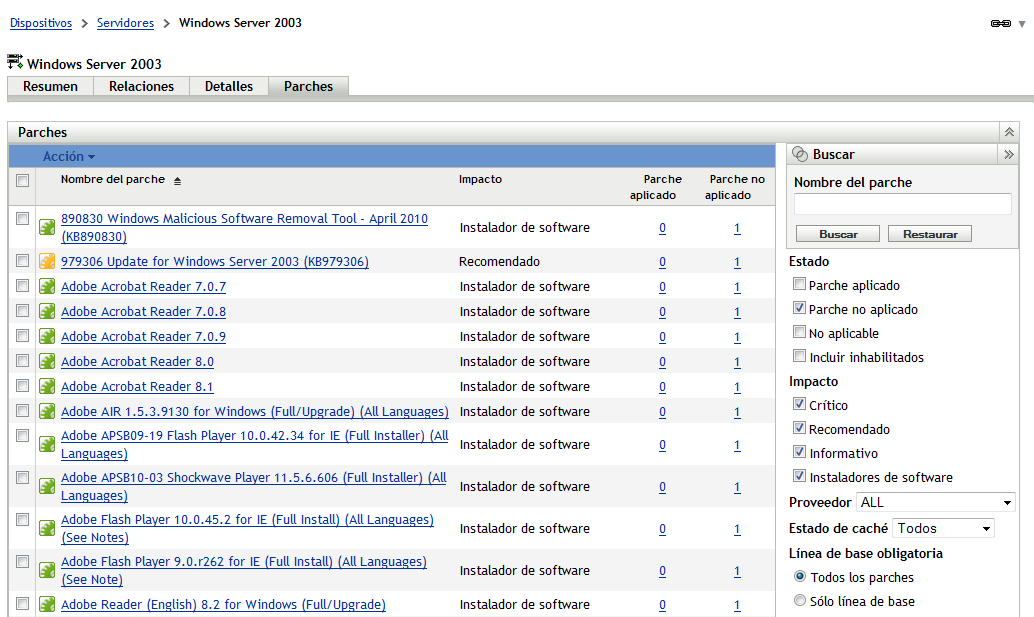The image size is (1034, 617).
Task: Click the green bundle icon next to Adobe Acrobat Reader 7.0.7
Action: click(46, 287)
